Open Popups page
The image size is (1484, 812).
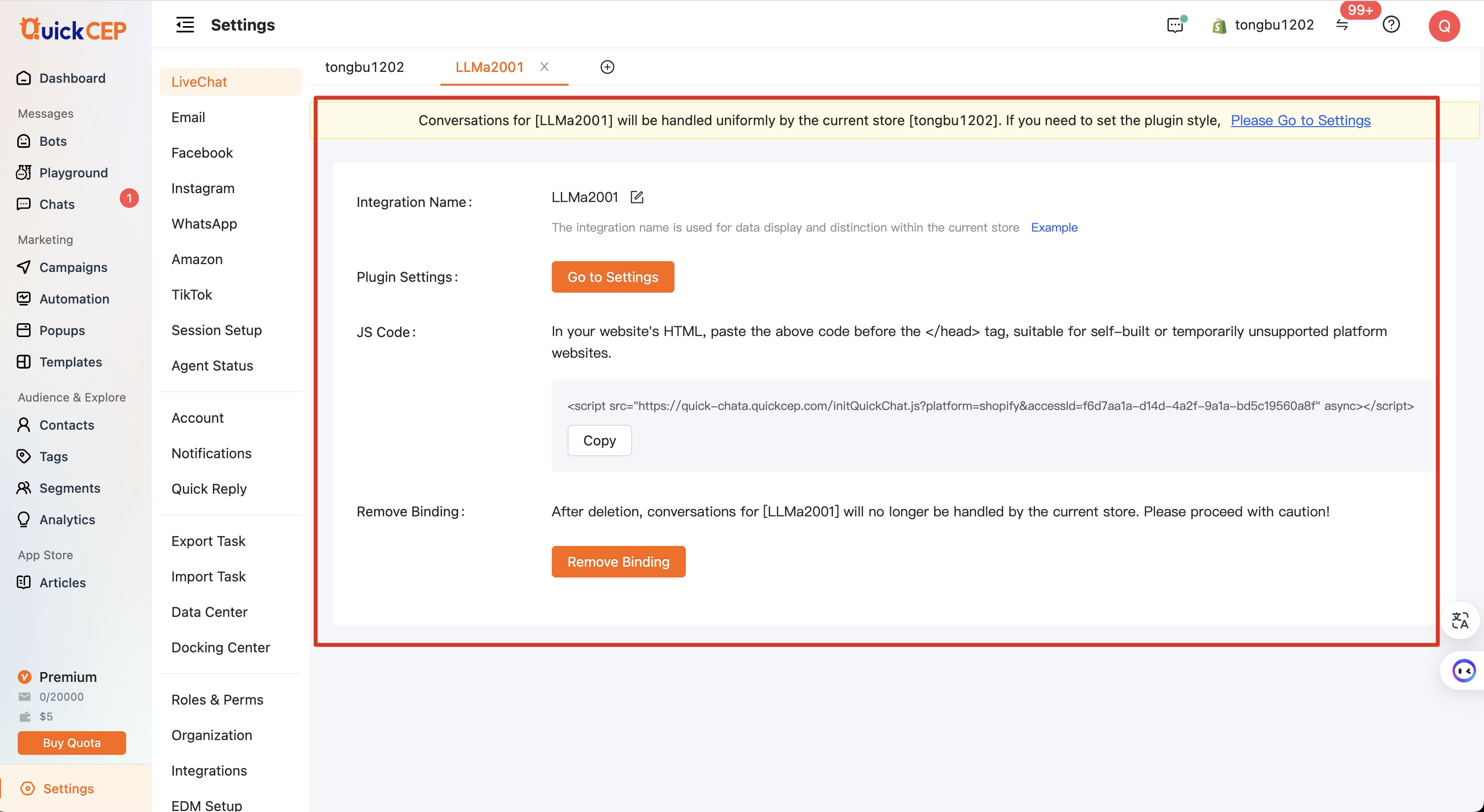(62, 330)
